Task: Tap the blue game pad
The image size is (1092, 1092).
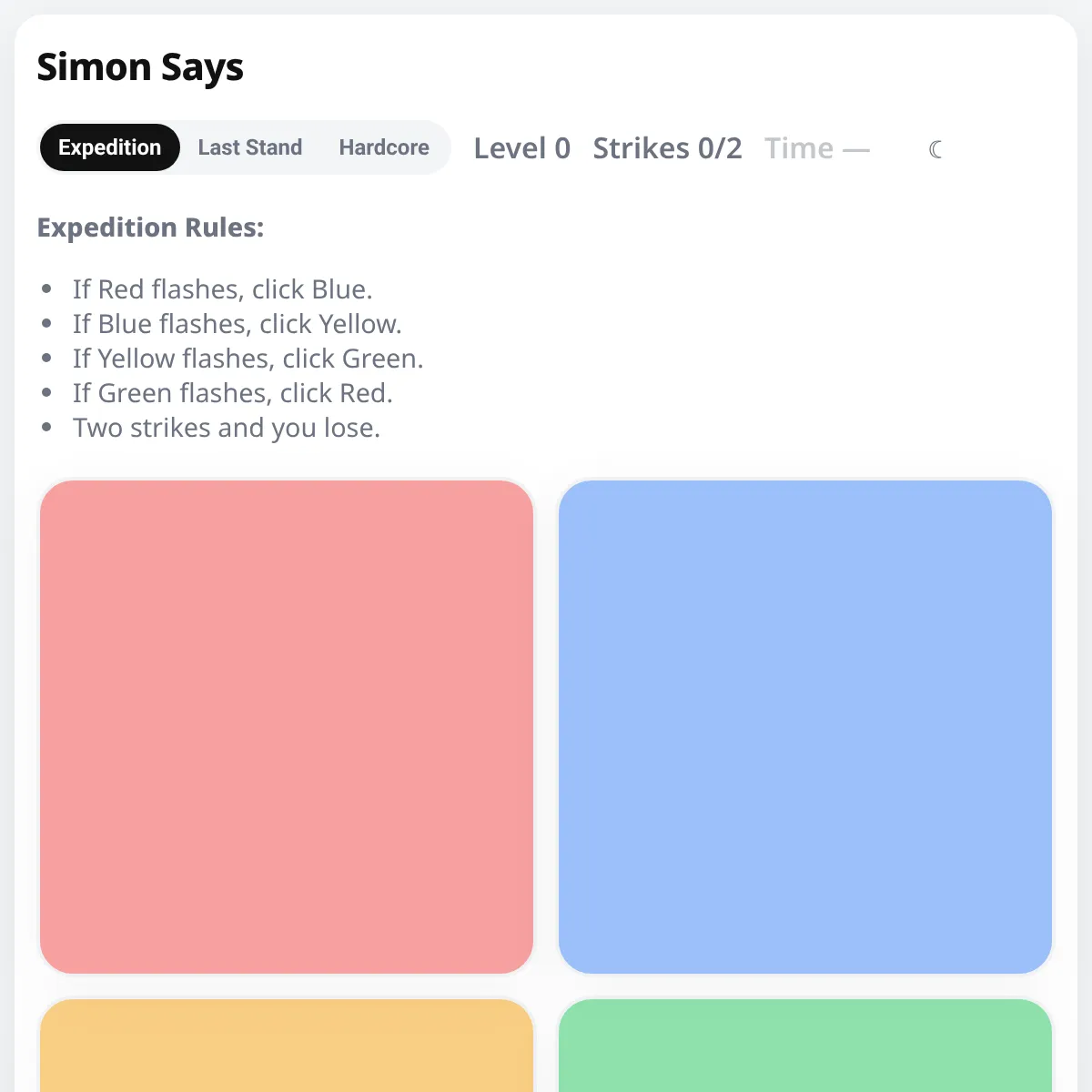Action: (805, 727)
